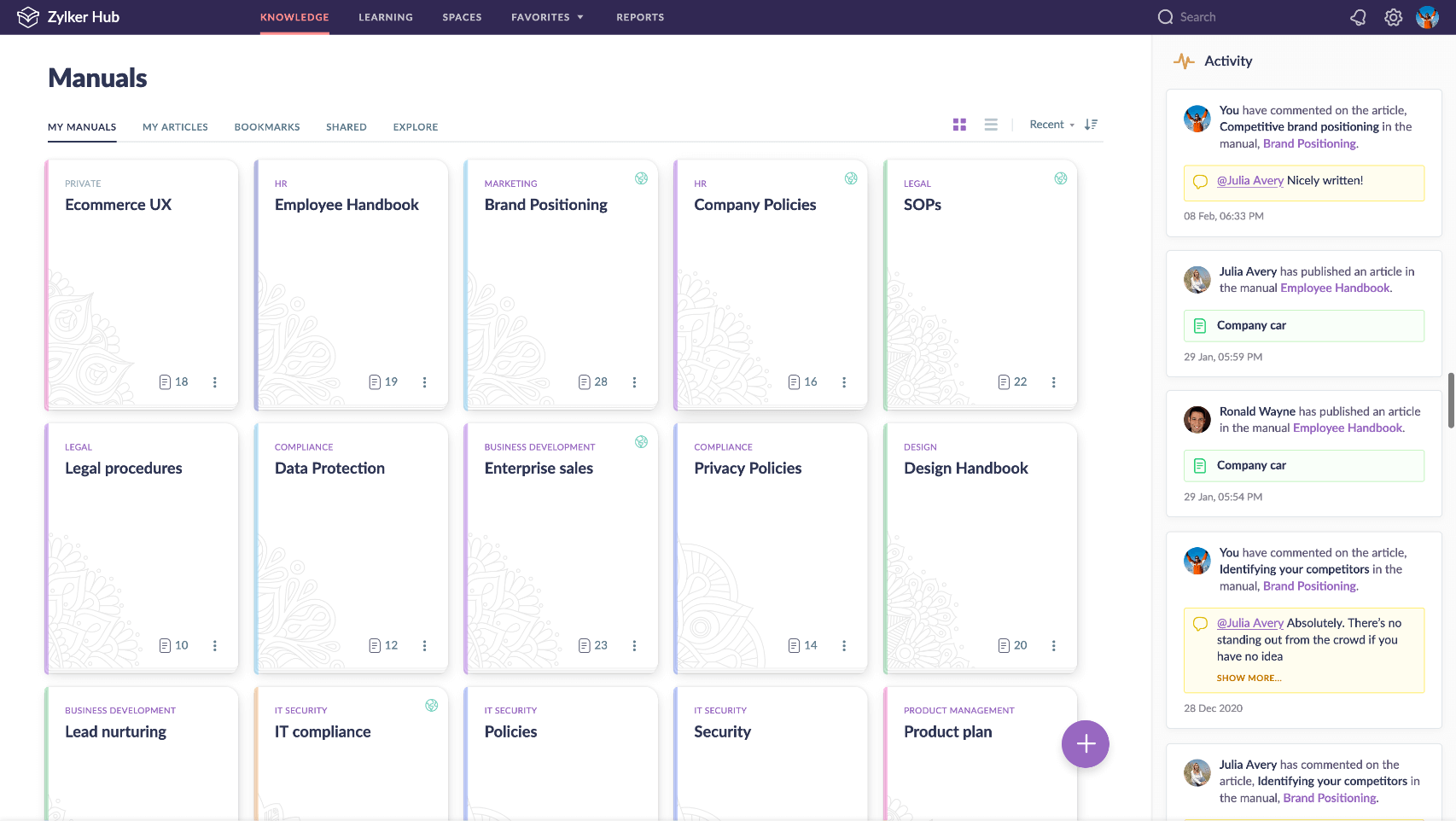Click the document icon next to Company car article
Screen dimensions: 1456x821
tap(1201, 325)
